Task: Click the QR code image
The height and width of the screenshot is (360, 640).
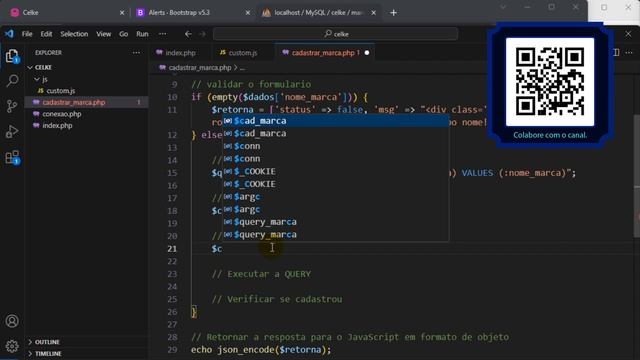Action: pyautogui.click(x=550, y=82)
